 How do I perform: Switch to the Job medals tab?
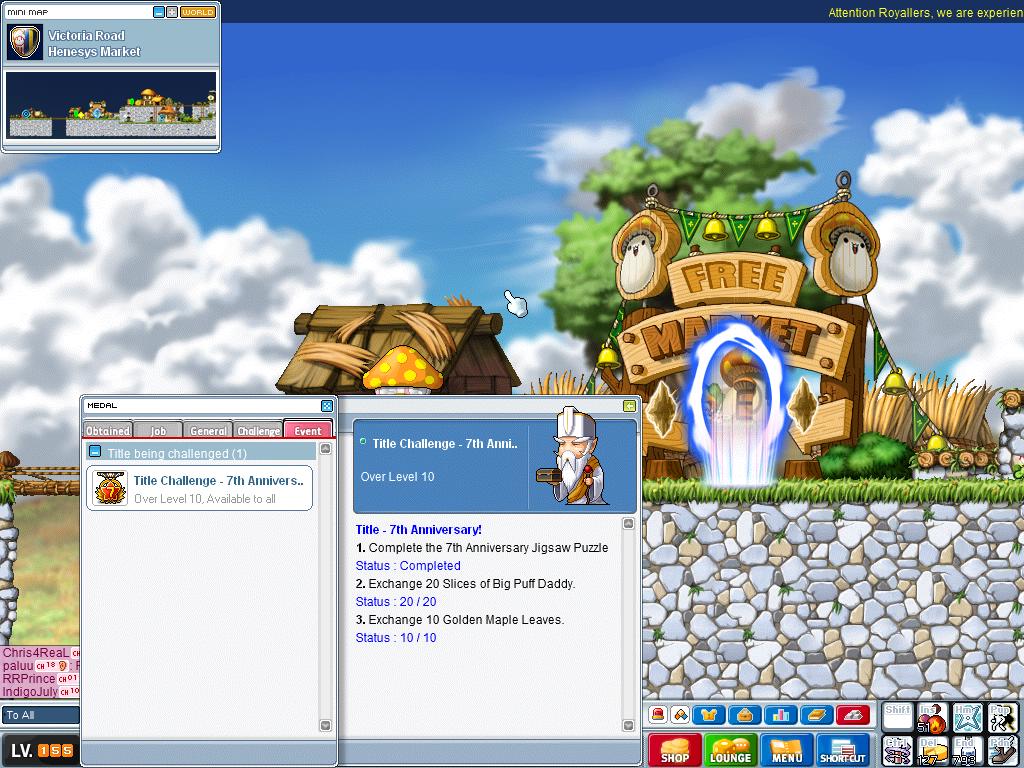pos(158,430)
